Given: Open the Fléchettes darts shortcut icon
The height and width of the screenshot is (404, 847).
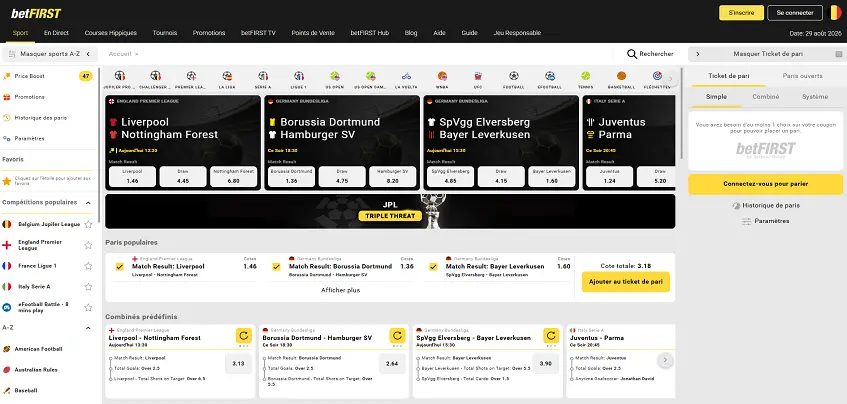Looking at the screenshot, I should coord(657,76).
